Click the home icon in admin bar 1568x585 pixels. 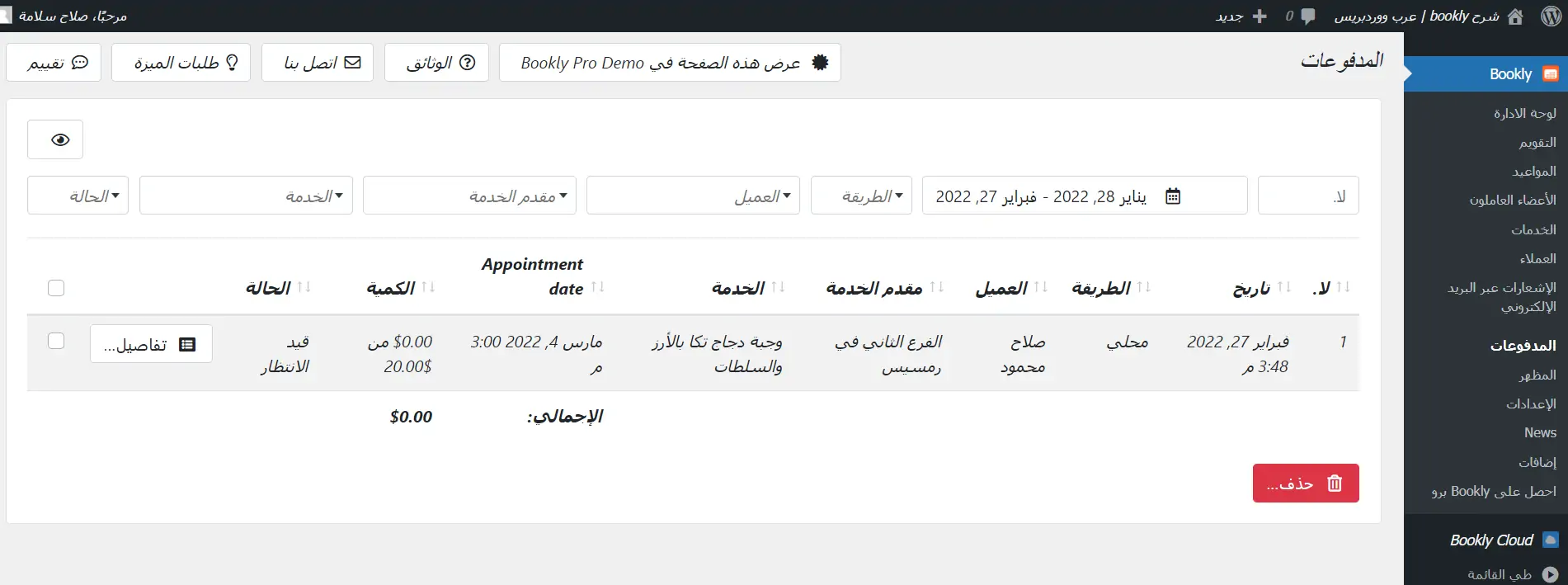click(x=1515, y=17)
